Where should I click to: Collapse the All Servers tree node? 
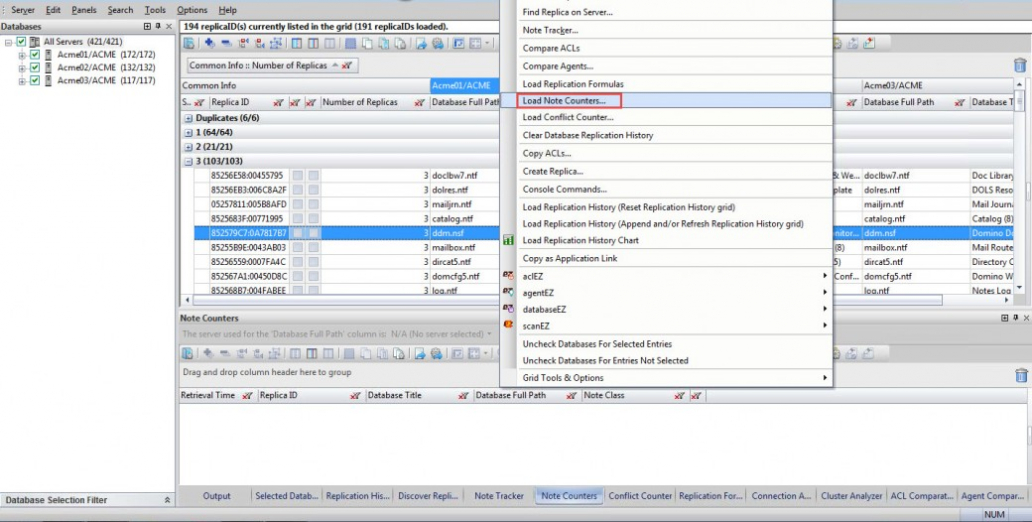pyautogui.click(x=8, y=42)
